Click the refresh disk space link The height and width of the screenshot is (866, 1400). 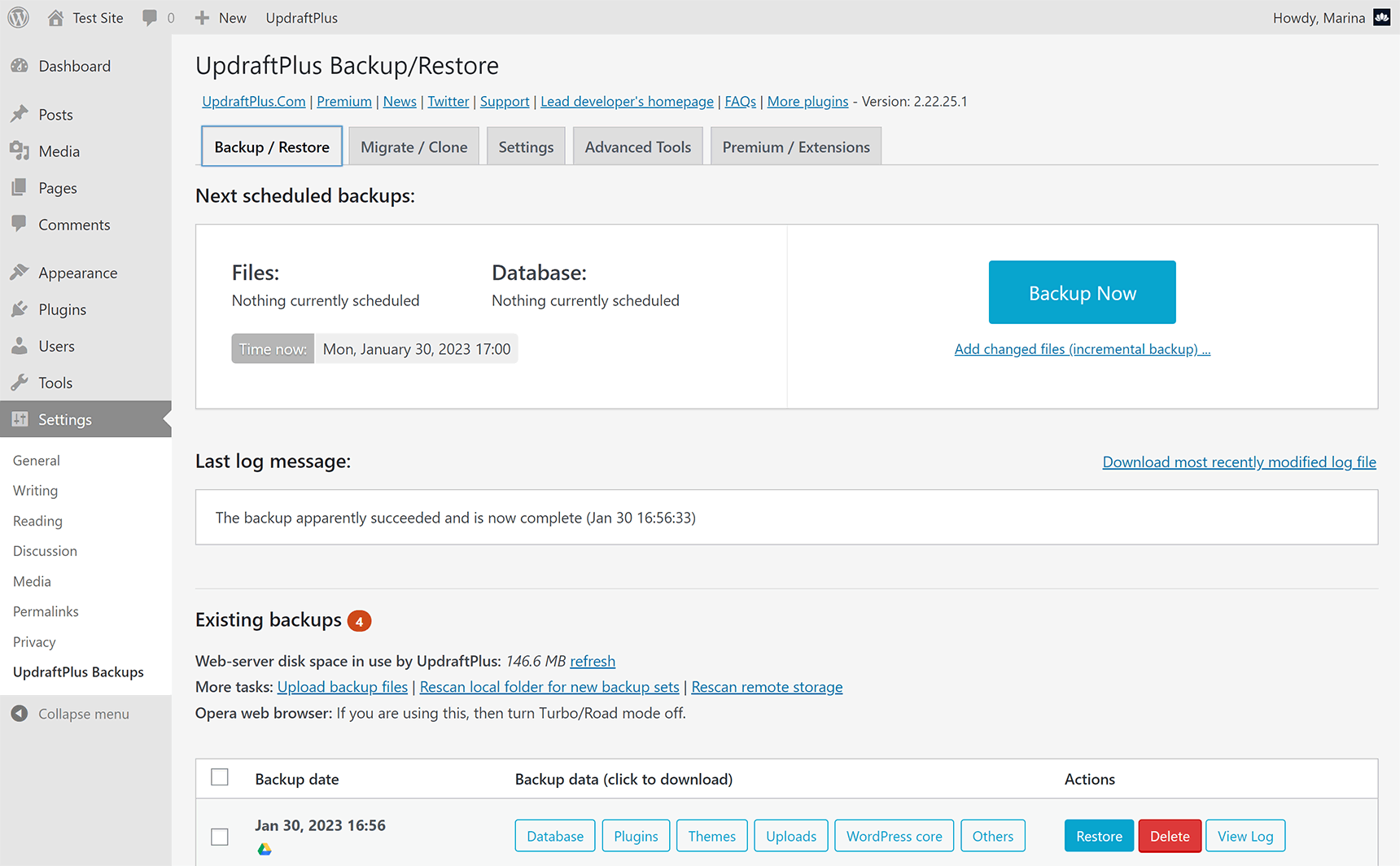(593, 661)
